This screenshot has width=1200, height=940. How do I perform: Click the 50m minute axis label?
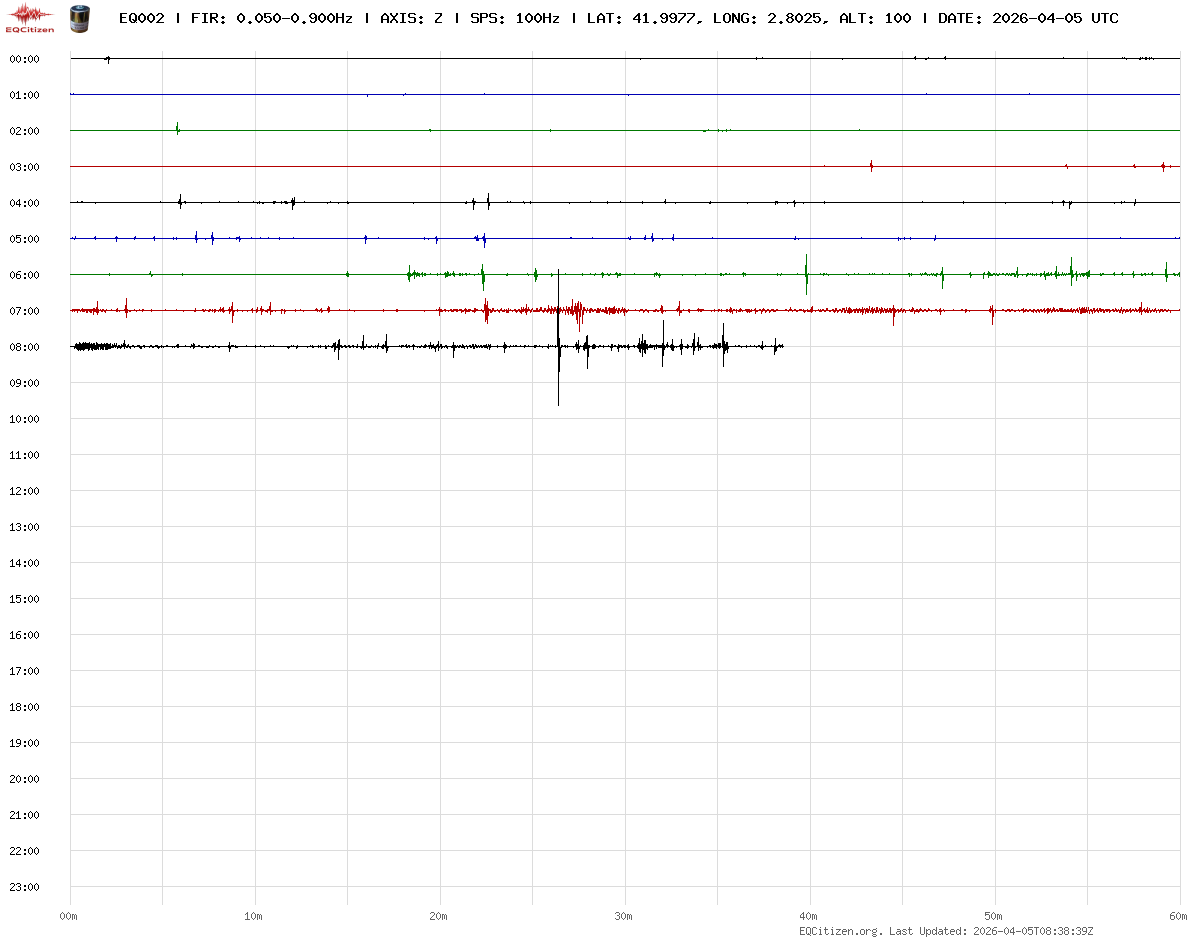coord(993,916)
